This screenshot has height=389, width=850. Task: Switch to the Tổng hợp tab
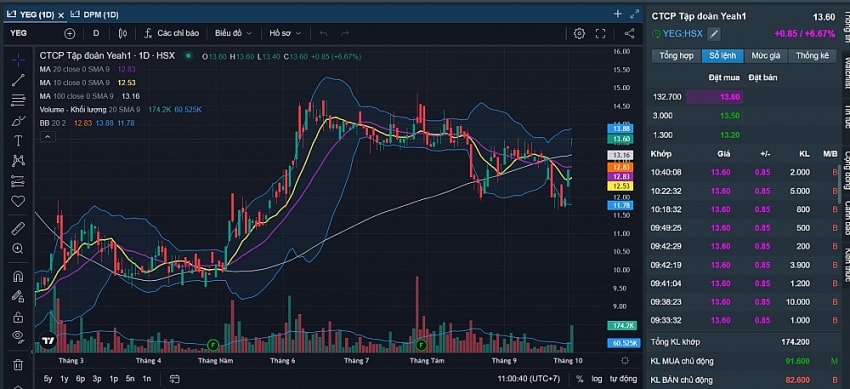tap(675, 56)
